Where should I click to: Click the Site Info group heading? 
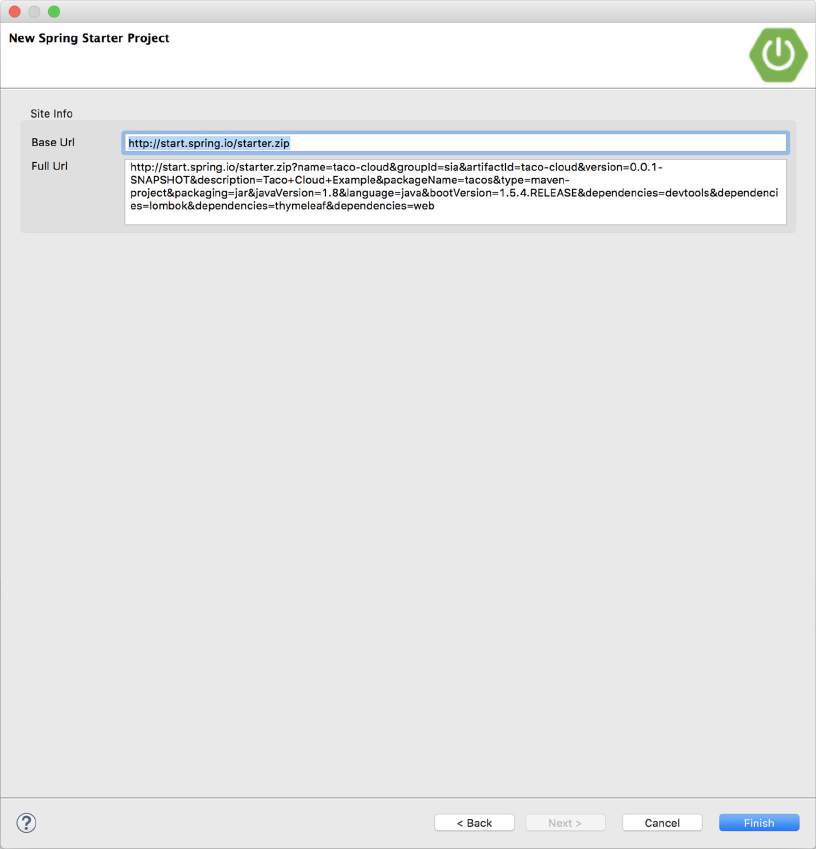(x=51, y=114)
